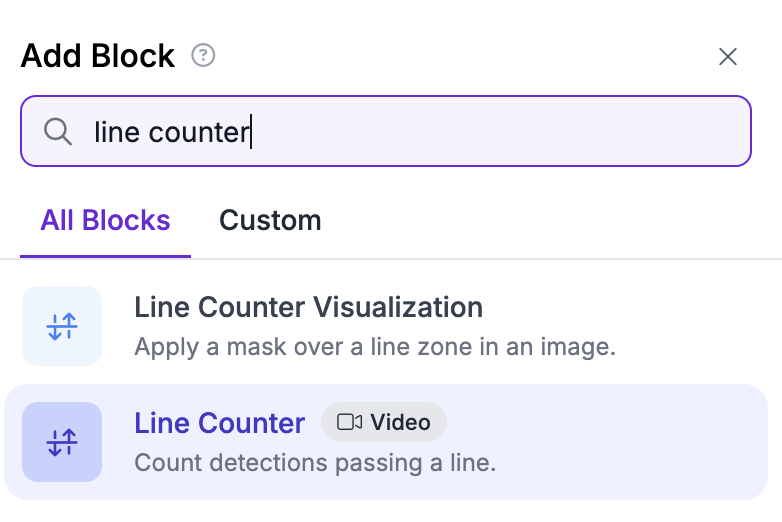The image size is (782, 522).
Task: Click the camera icon in Video badge
Action: 350,422
